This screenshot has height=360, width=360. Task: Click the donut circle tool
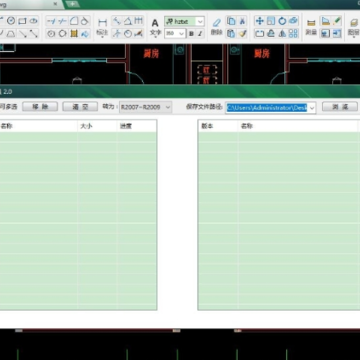click(51, 34)
